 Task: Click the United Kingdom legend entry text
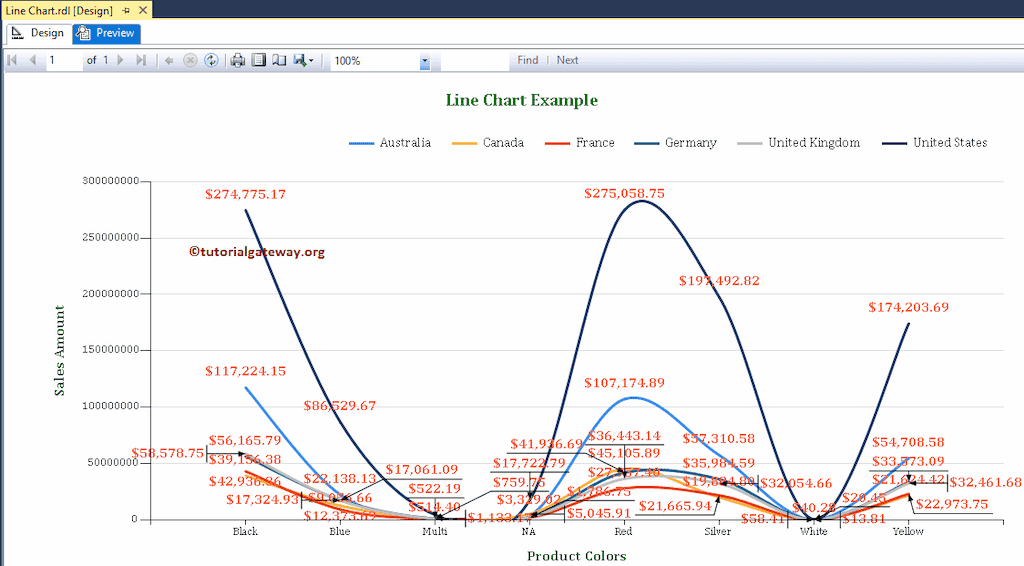(x=814, y=142)
